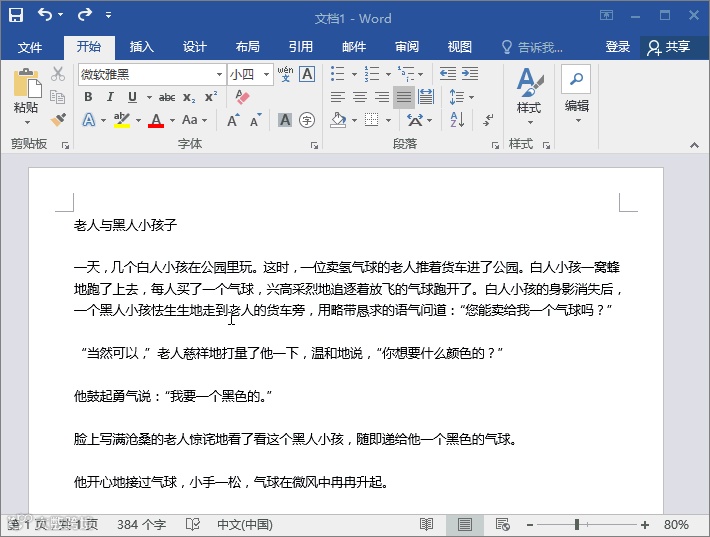The image size is (710, 537).
Task: Increase paragraph indent
Action: click(470, 73)
